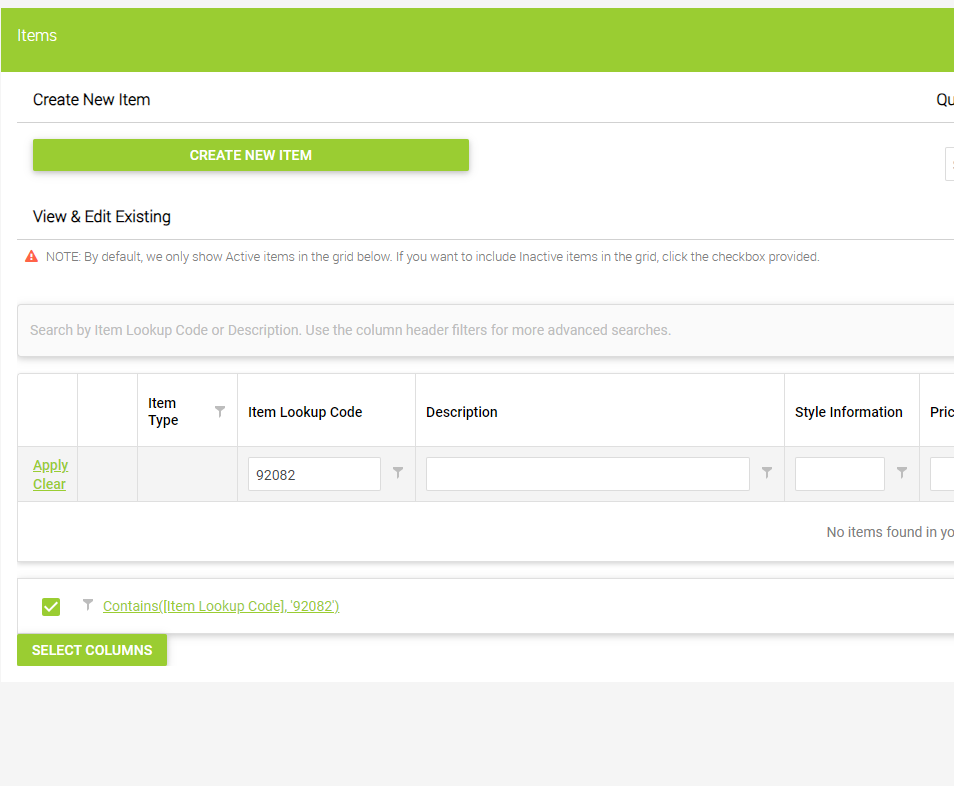Click the 'No items found' grid message

point(890,532)
